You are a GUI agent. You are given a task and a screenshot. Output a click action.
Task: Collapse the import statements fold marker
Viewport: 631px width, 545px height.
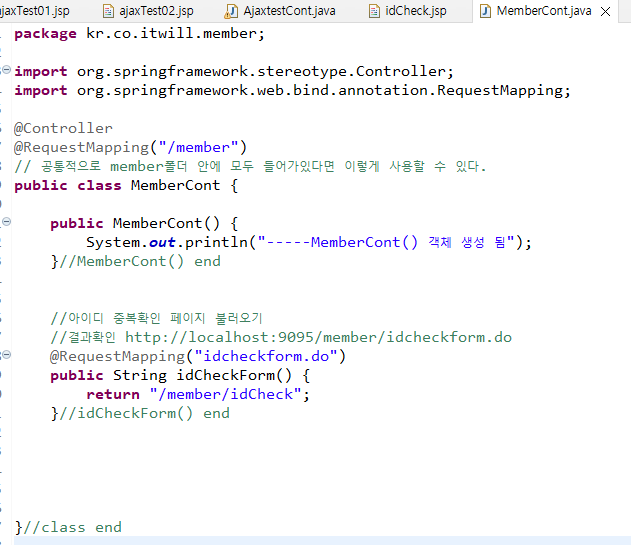6,70
